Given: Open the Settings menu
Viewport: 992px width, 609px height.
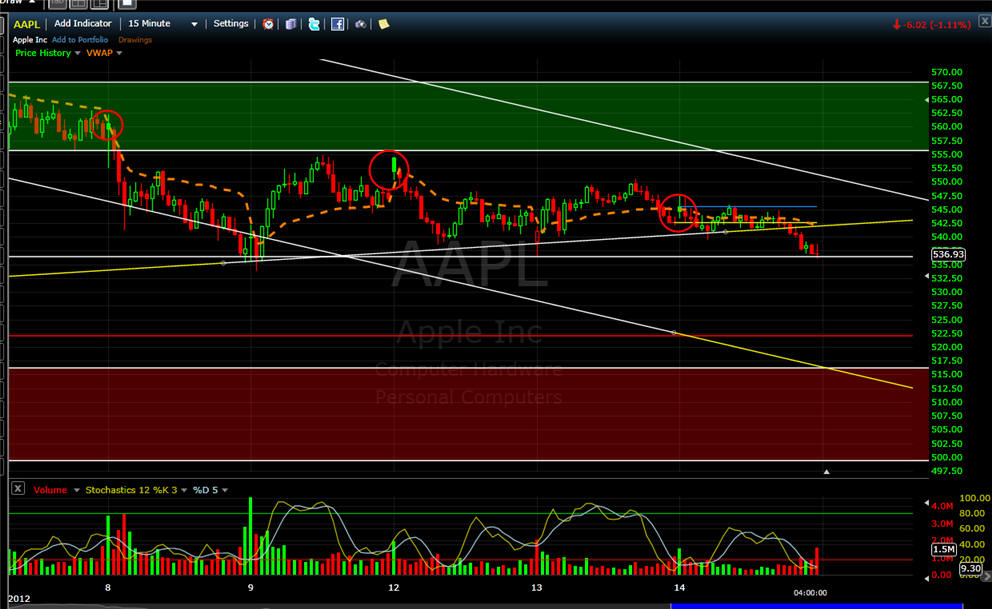Looking at the screenshot, I should (231, 23).
